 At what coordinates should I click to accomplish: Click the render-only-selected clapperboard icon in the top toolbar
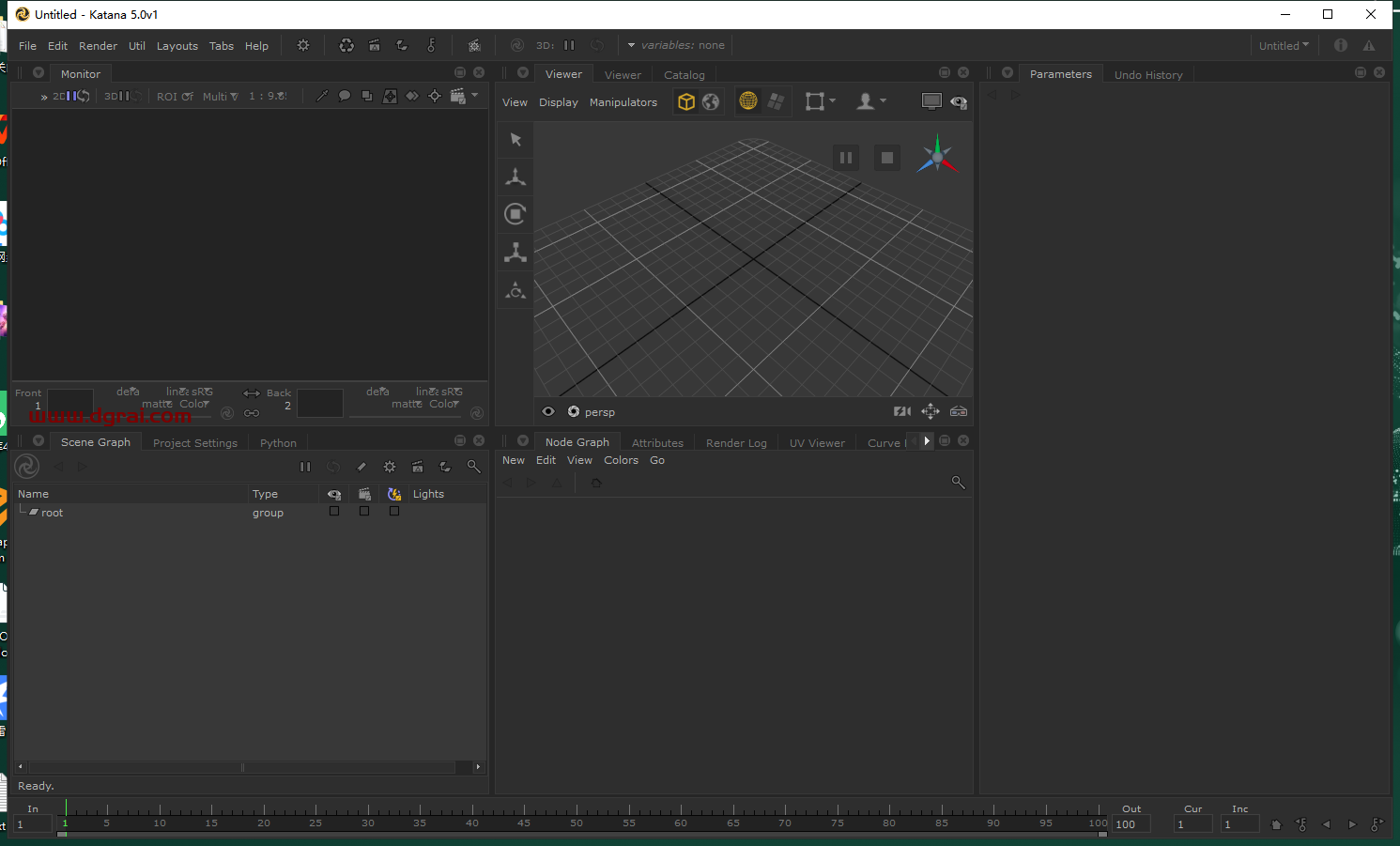375,45
